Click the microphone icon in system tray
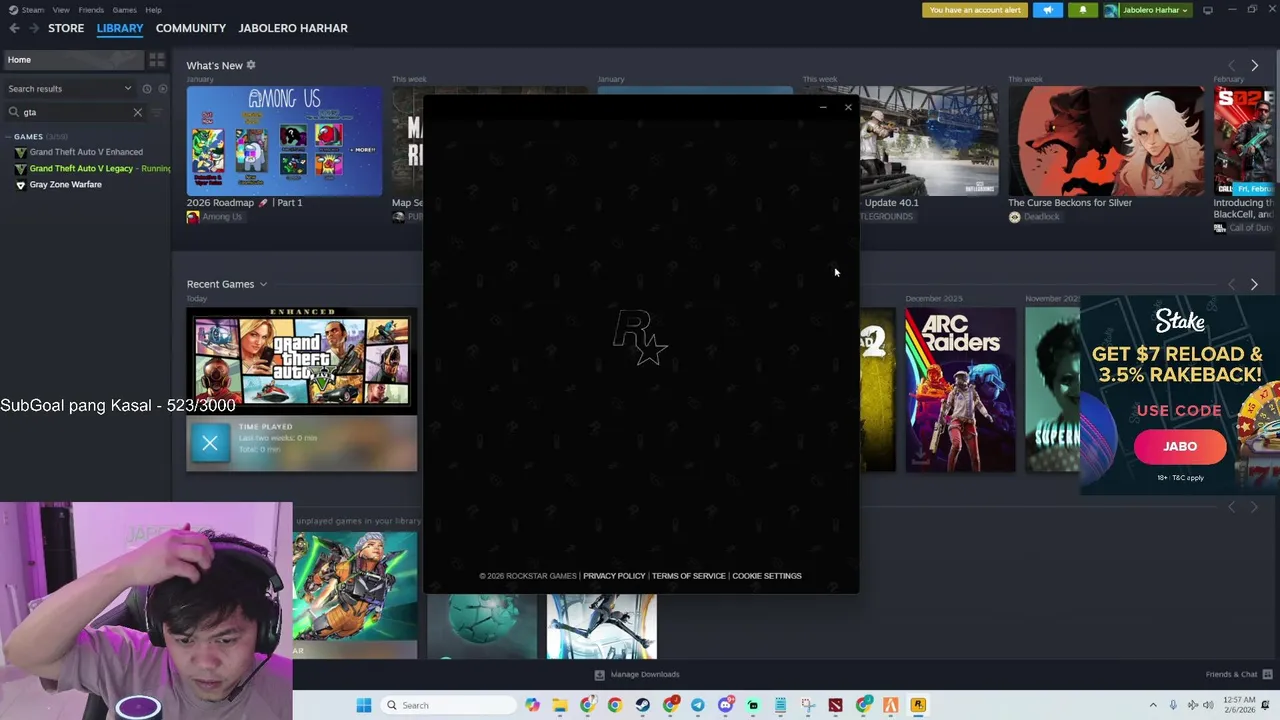 [x=1173, y=705]
